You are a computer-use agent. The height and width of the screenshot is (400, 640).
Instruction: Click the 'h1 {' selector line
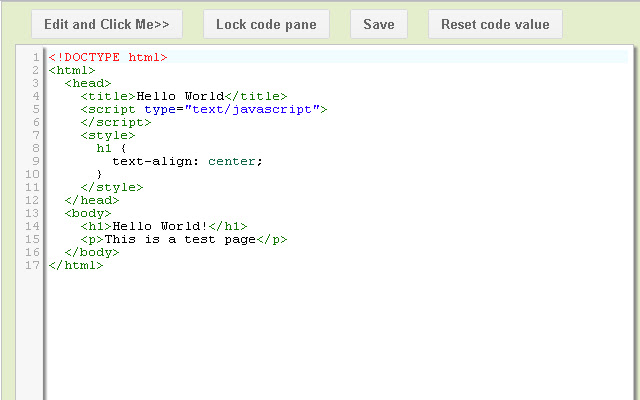[111, 148]
